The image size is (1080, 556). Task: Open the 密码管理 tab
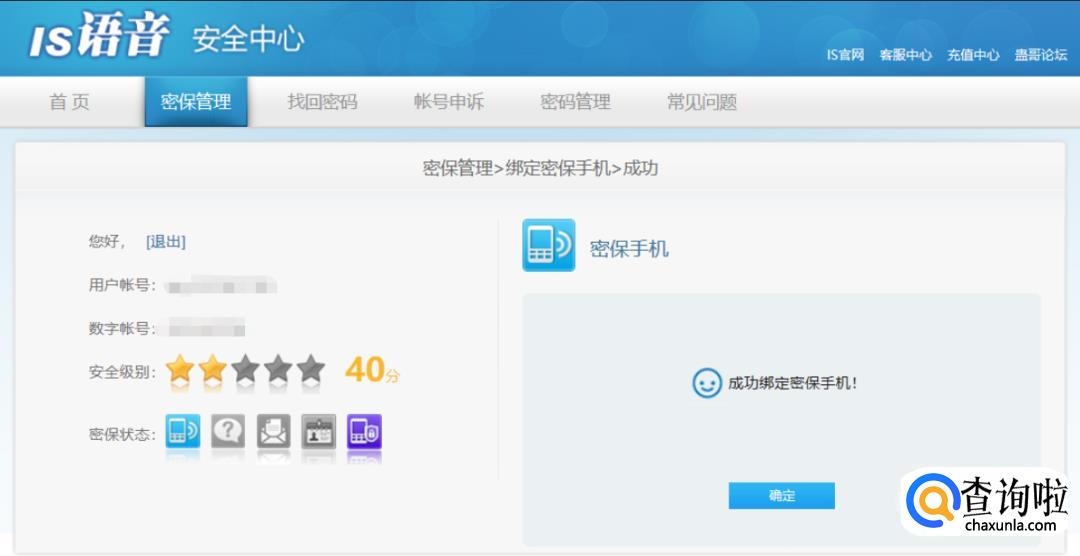pos(575,102)
